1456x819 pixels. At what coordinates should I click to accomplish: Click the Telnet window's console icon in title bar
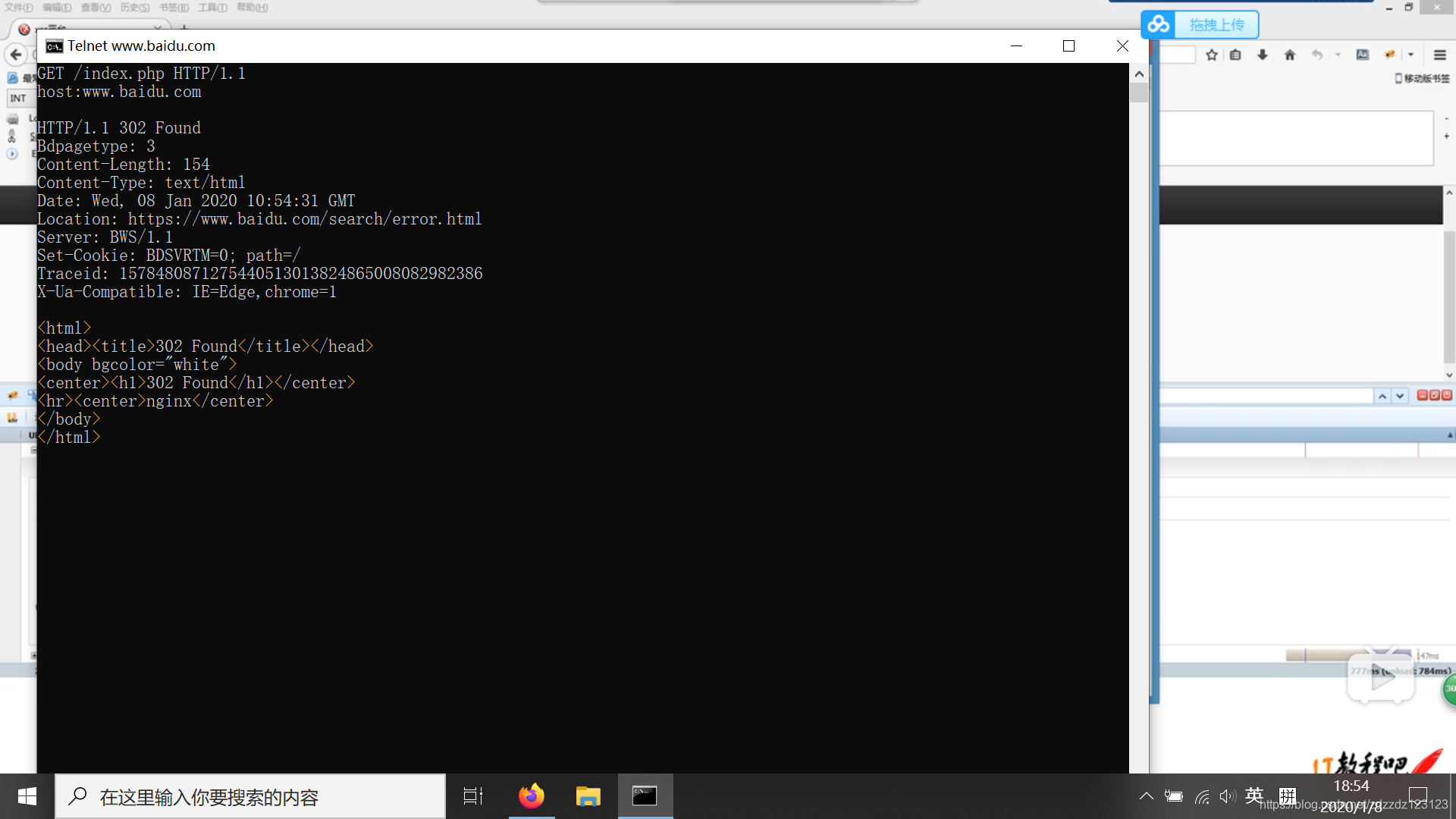click(54, 46)
